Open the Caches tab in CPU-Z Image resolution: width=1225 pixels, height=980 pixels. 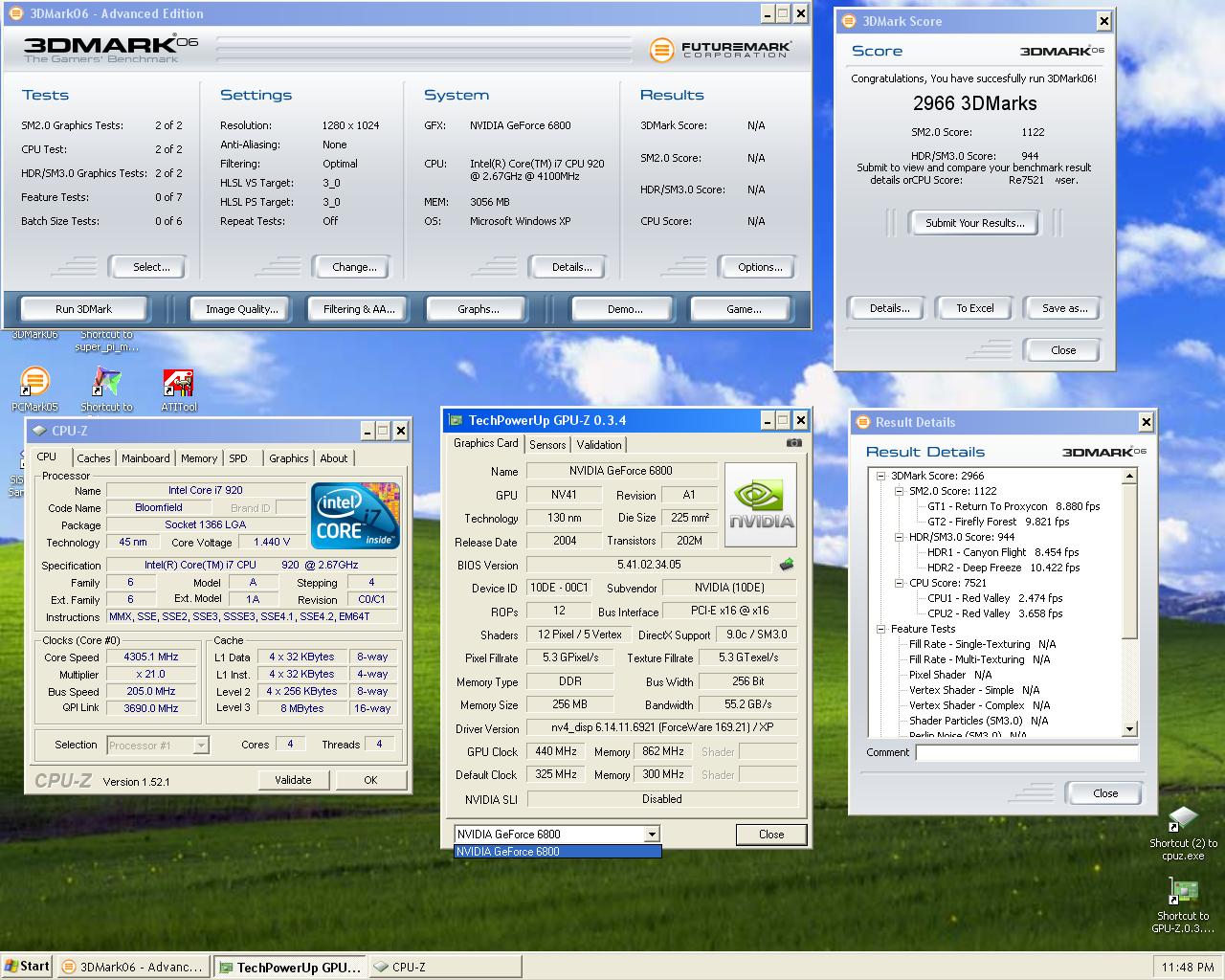pos(94,458)
